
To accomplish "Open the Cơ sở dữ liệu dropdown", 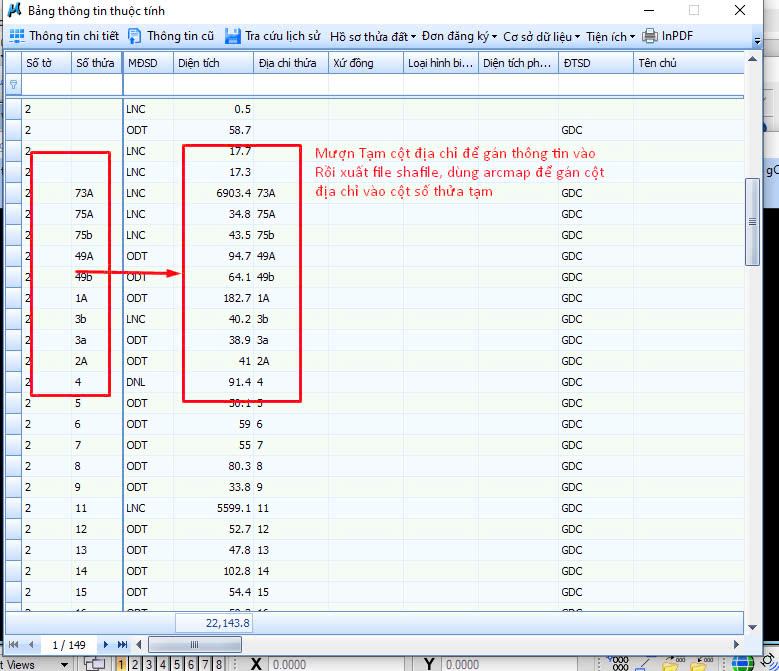I will [541, 36].
